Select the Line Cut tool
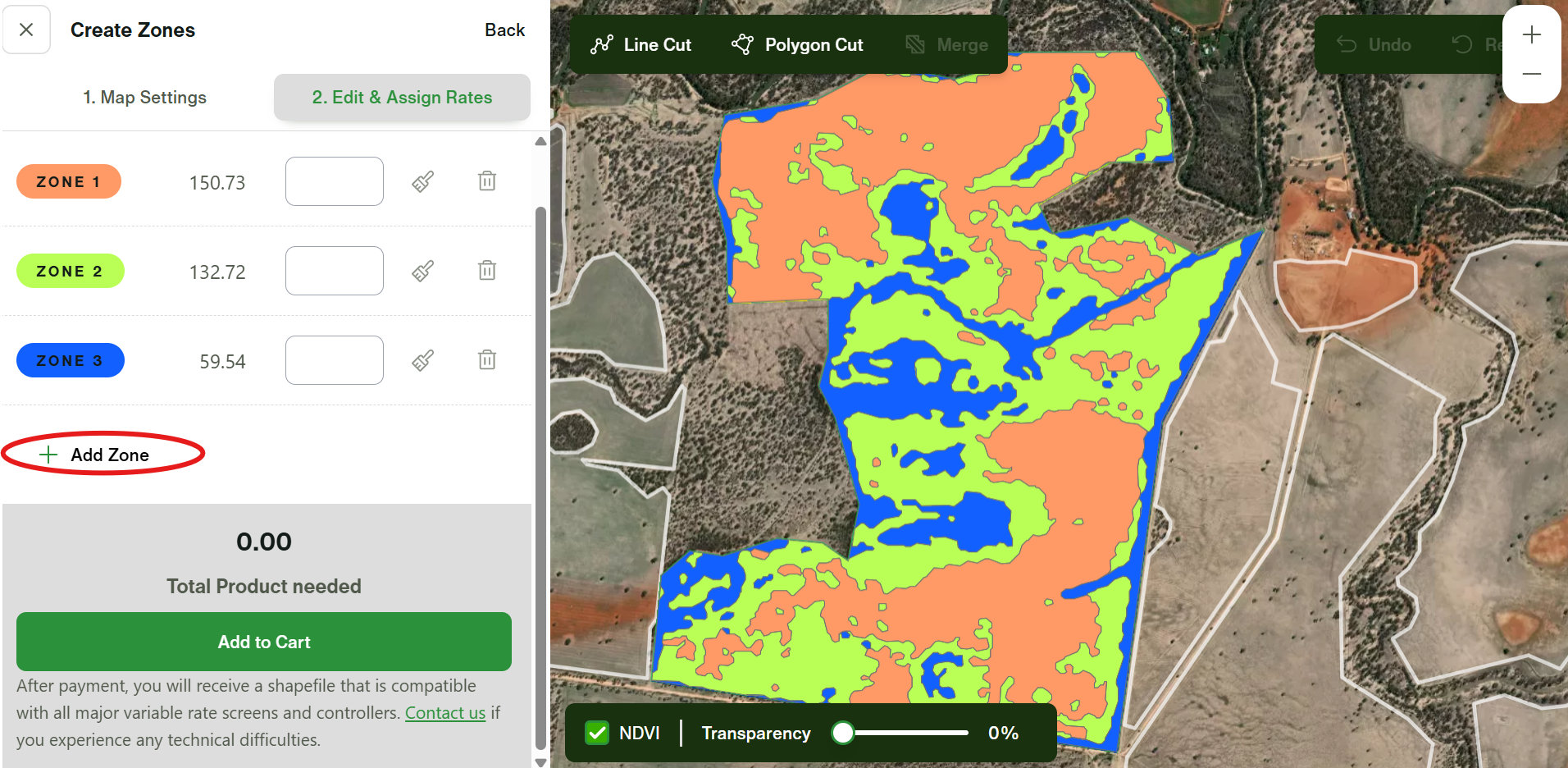The image size is (1568, 768). (641, 45)
